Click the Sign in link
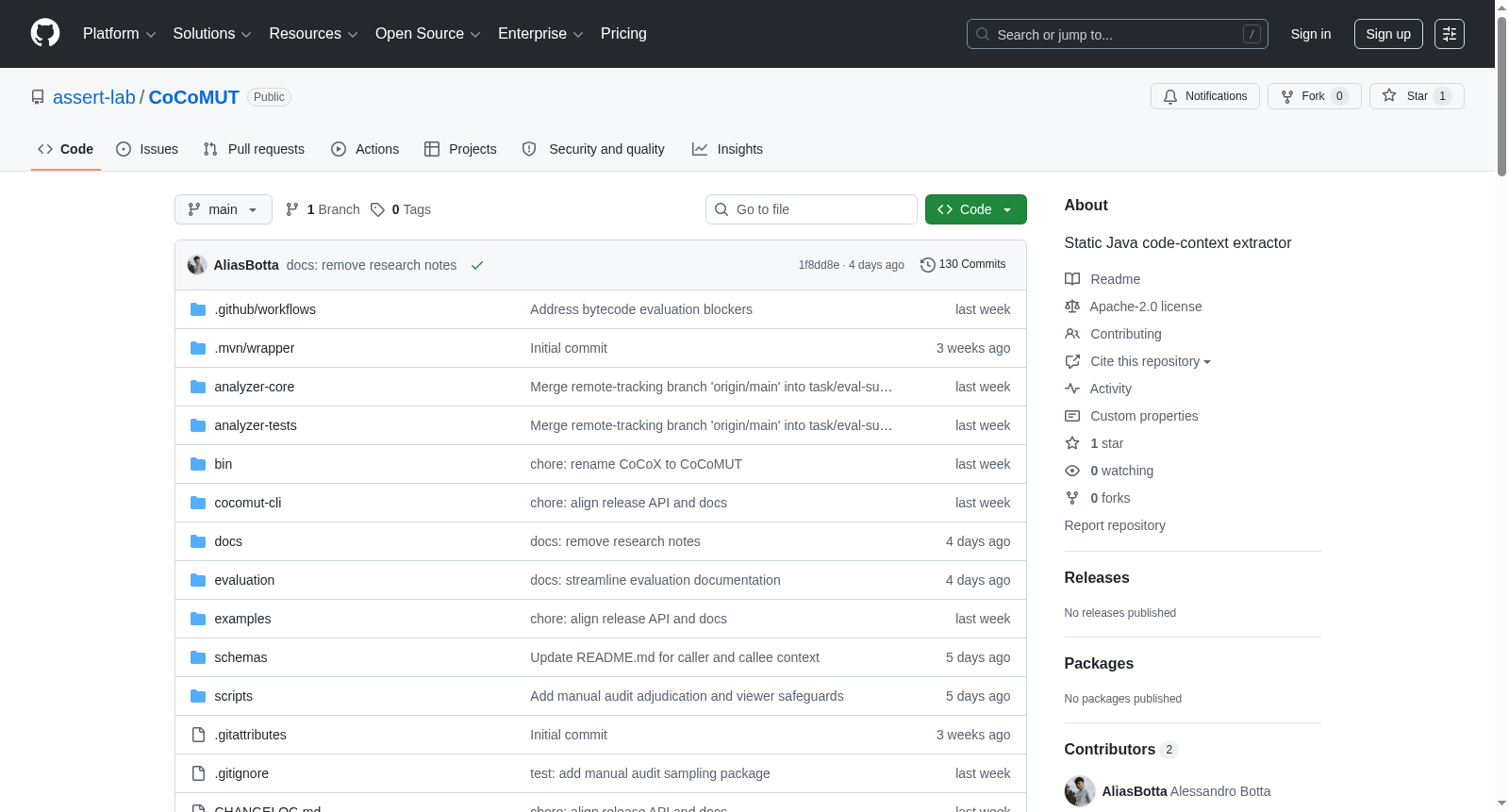Viewport: 1509px width, 812px height. [1311, 34]
